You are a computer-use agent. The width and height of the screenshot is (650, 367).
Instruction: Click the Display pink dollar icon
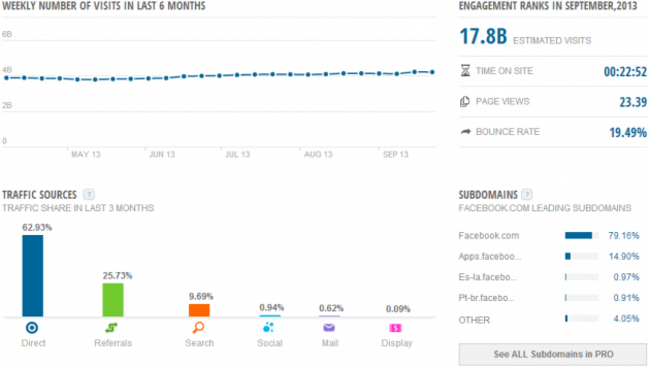click(395, 328)
